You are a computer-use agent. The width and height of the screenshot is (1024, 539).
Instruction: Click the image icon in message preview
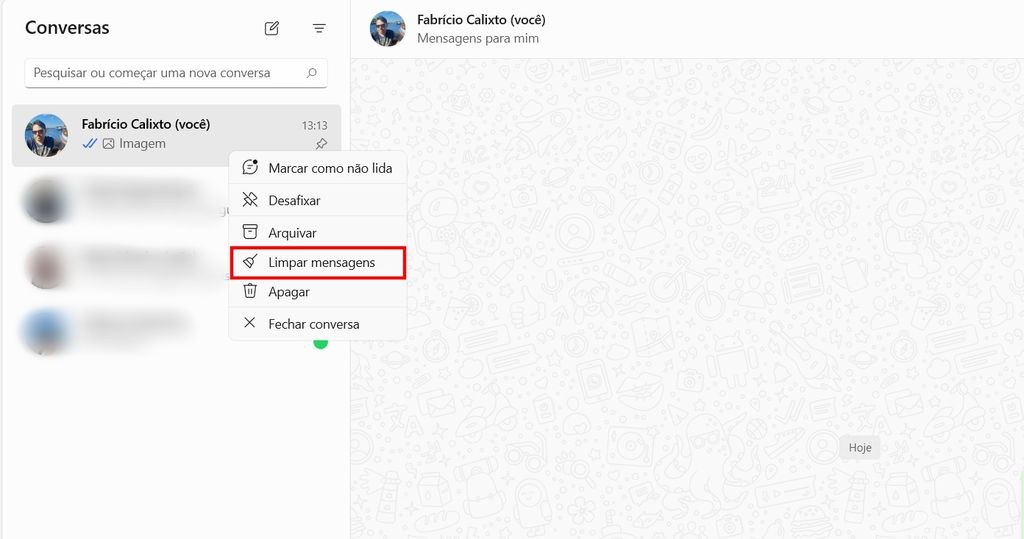(x=108, y=144)
